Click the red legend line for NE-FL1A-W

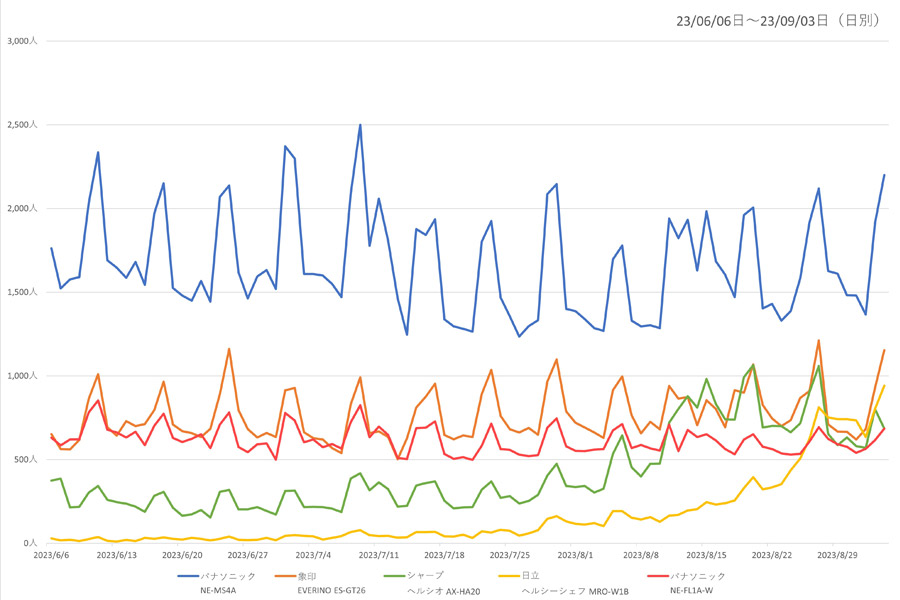(658, 576)
